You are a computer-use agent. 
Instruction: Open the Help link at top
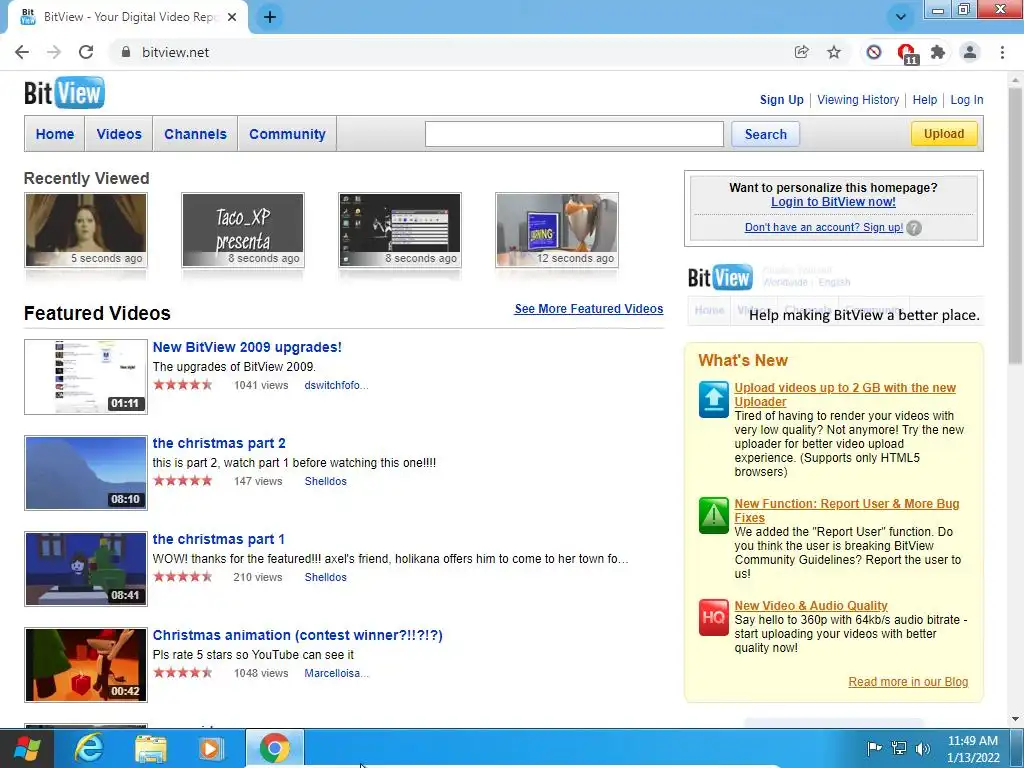pyautogui.click(x=925, y=100)
